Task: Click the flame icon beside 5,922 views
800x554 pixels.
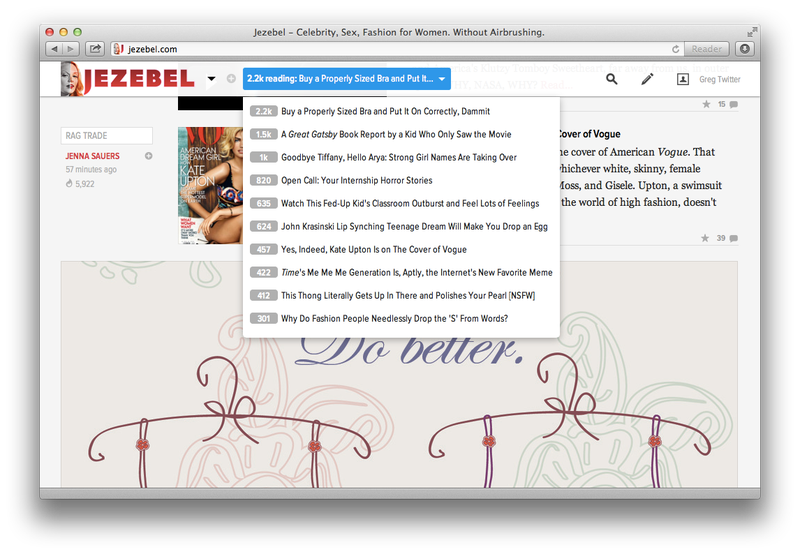Action: click(x=69, y=184)
